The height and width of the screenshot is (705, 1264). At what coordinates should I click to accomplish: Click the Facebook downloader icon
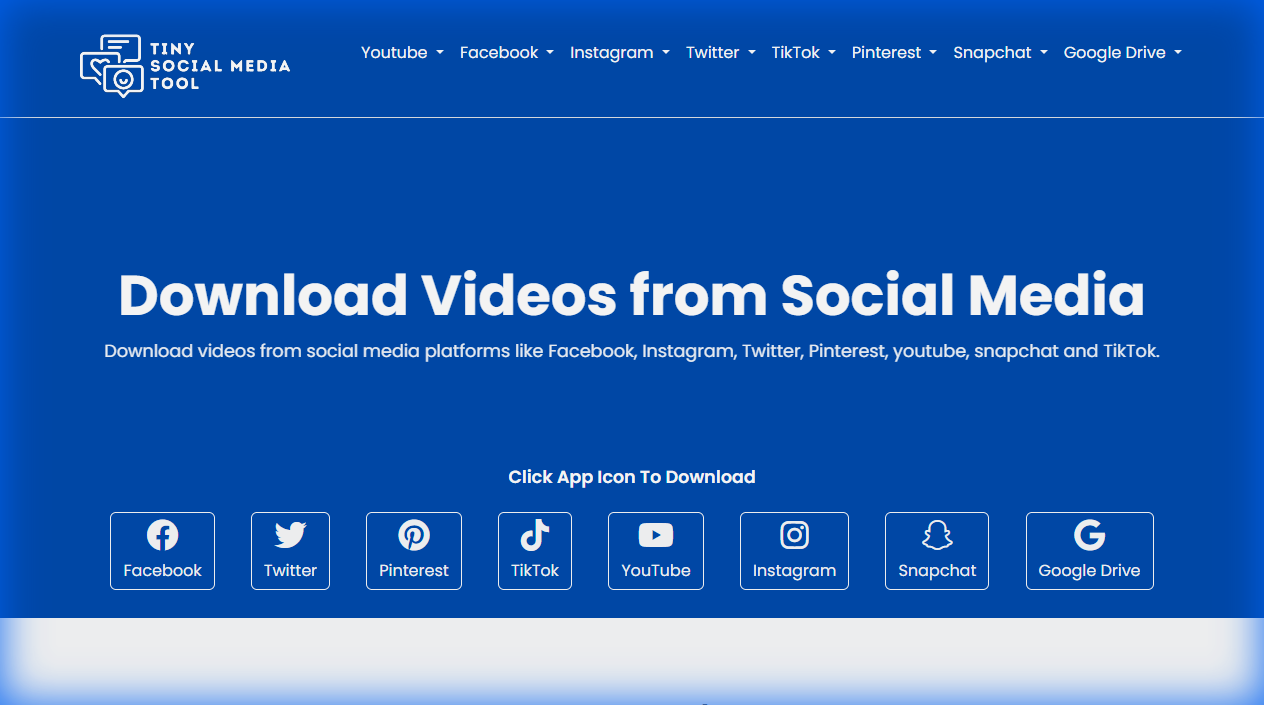tap(162, 535)
